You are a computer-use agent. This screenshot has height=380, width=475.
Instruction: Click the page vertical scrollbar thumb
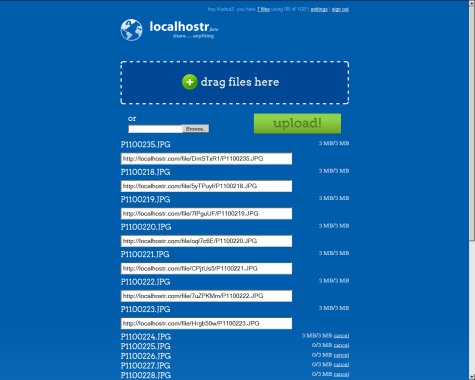coord(472,123)
